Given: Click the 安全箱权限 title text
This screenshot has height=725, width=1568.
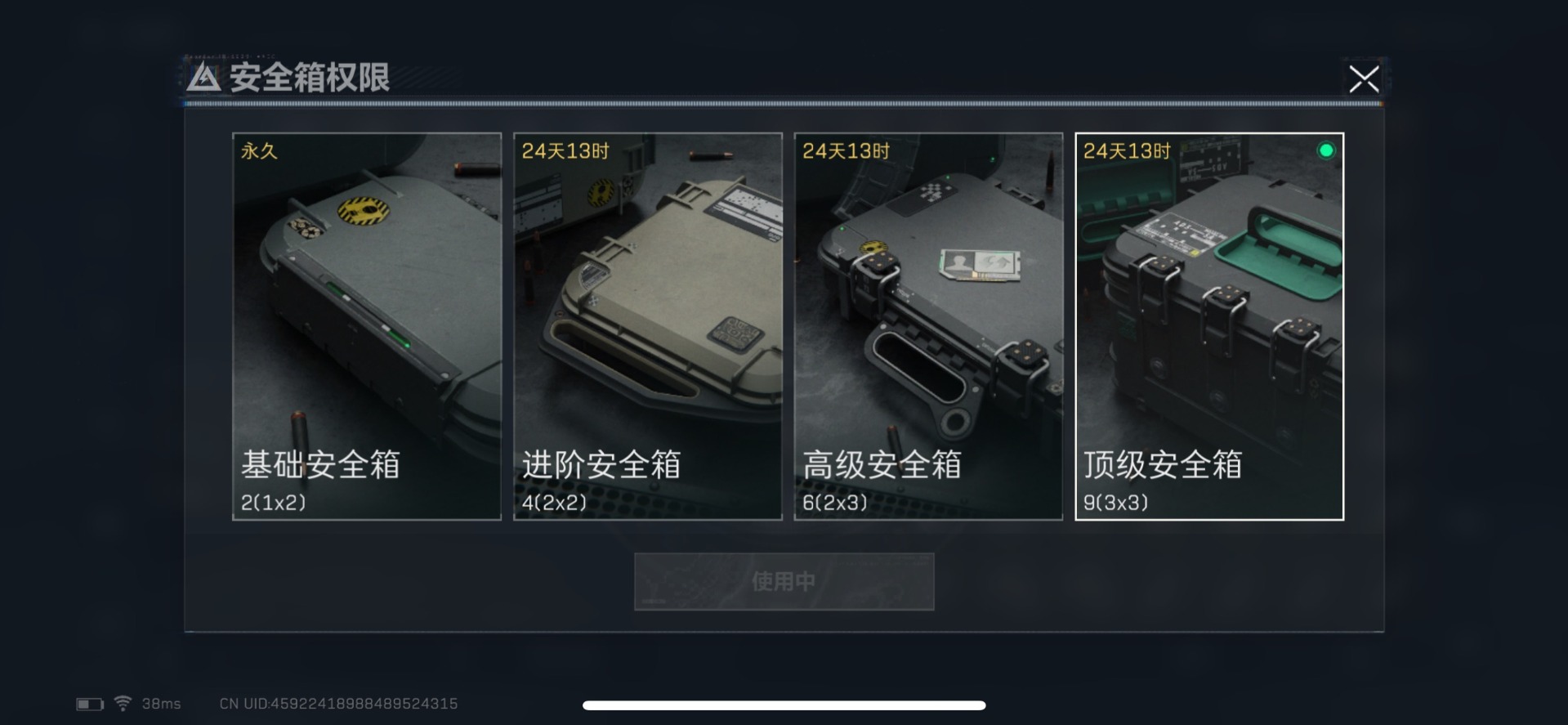Looking at the screenshot, I should [x=310, y=78].
